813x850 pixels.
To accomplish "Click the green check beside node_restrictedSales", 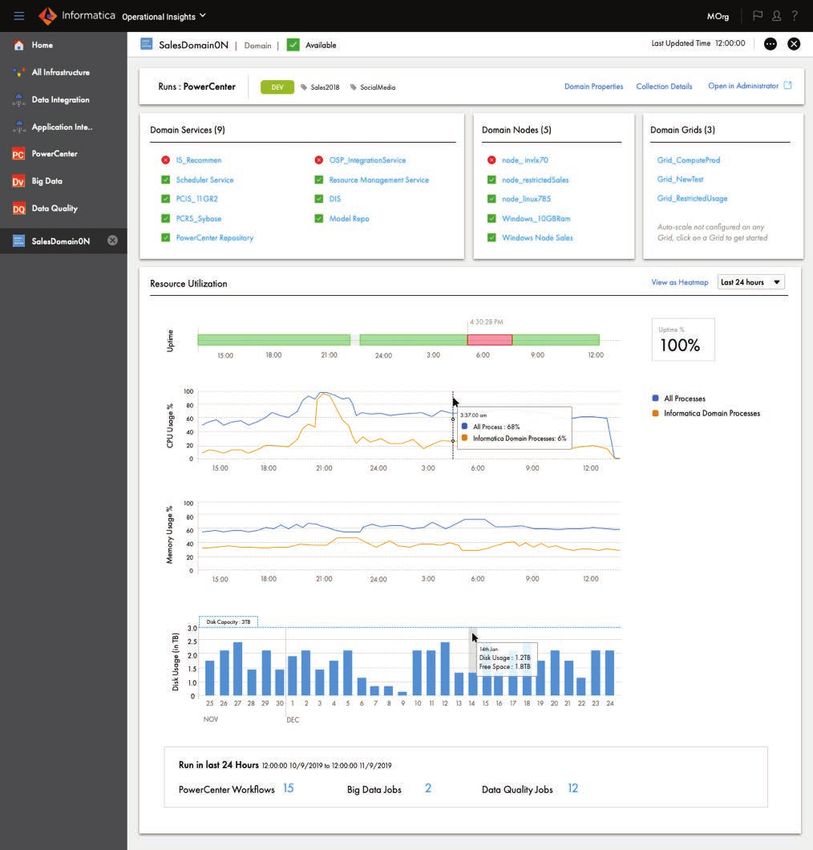I will tap(491, 180).
